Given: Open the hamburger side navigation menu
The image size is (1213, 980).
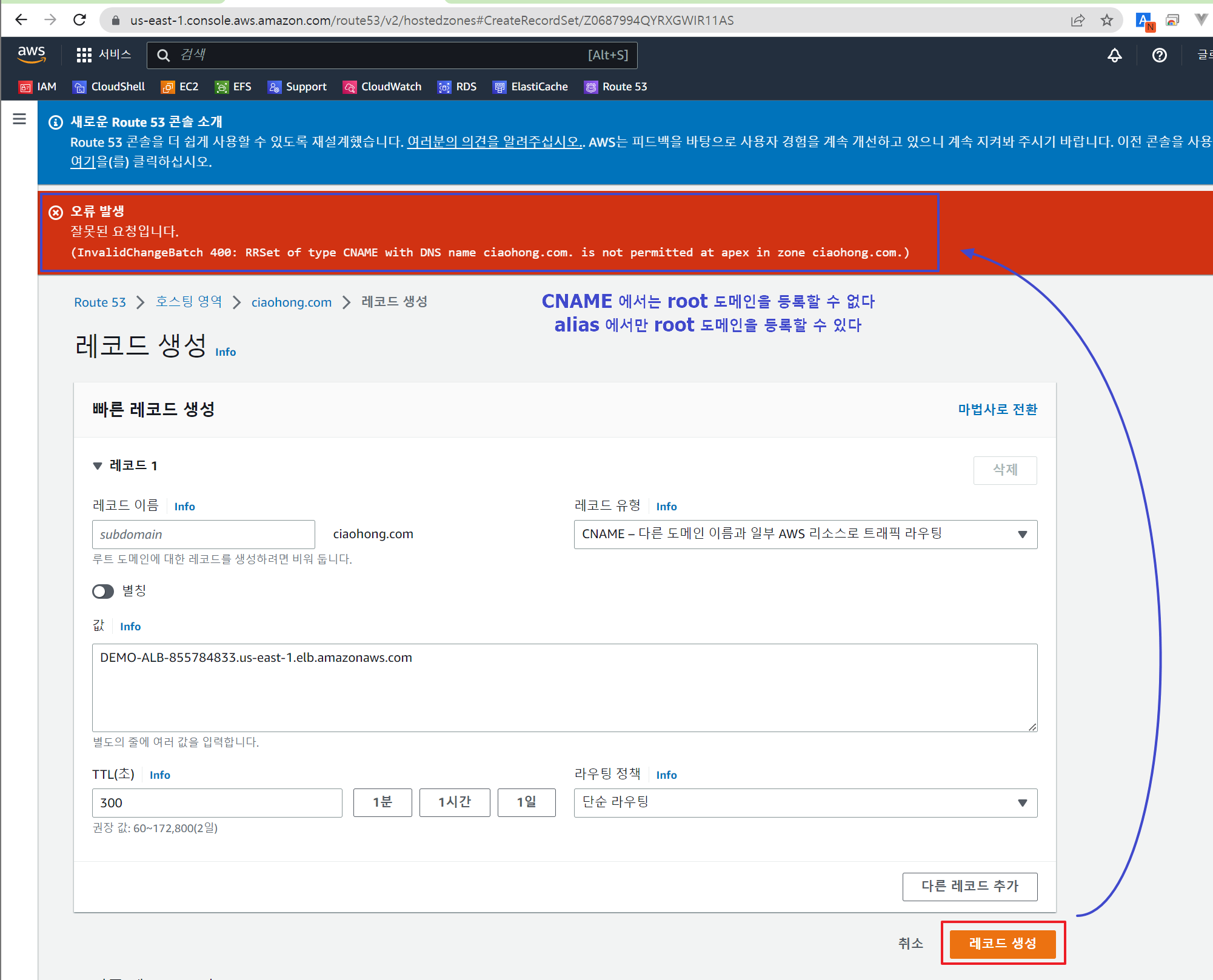Looking at the screenshot, I should click(x=19, y=119).
